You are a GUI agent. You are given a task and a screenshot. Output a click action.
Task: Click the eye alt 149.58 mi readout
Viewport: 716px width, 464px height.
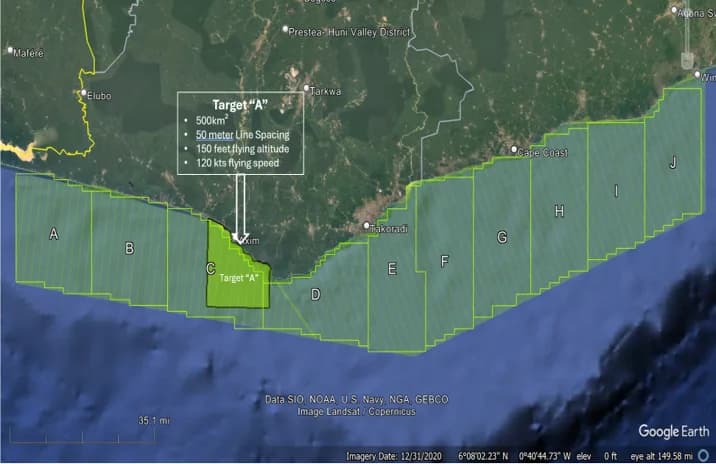662,456
